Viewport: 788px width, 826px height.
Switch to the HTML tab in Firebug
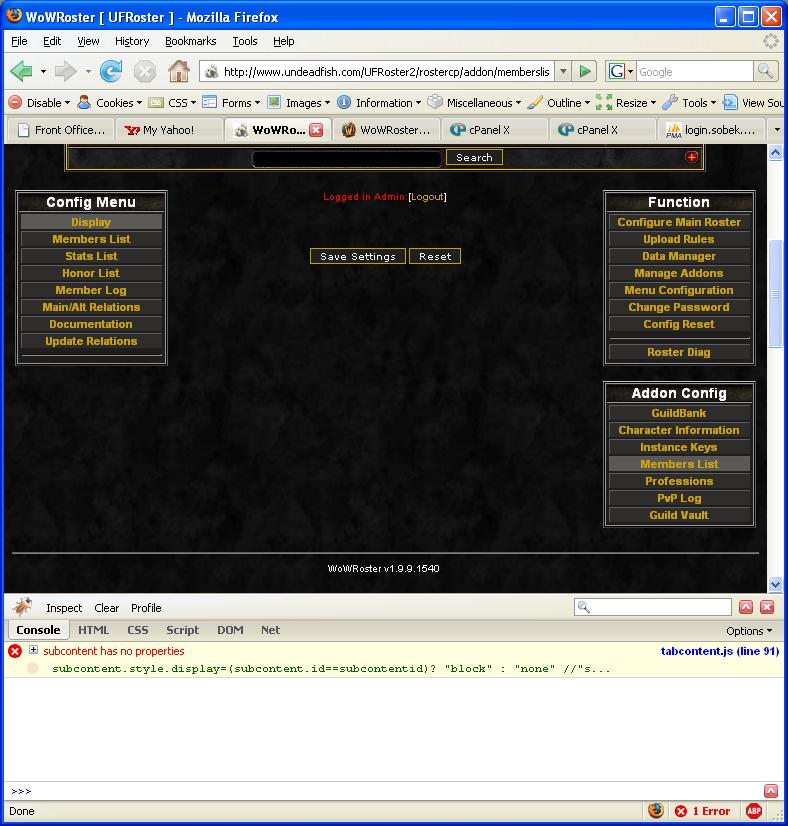93,630
